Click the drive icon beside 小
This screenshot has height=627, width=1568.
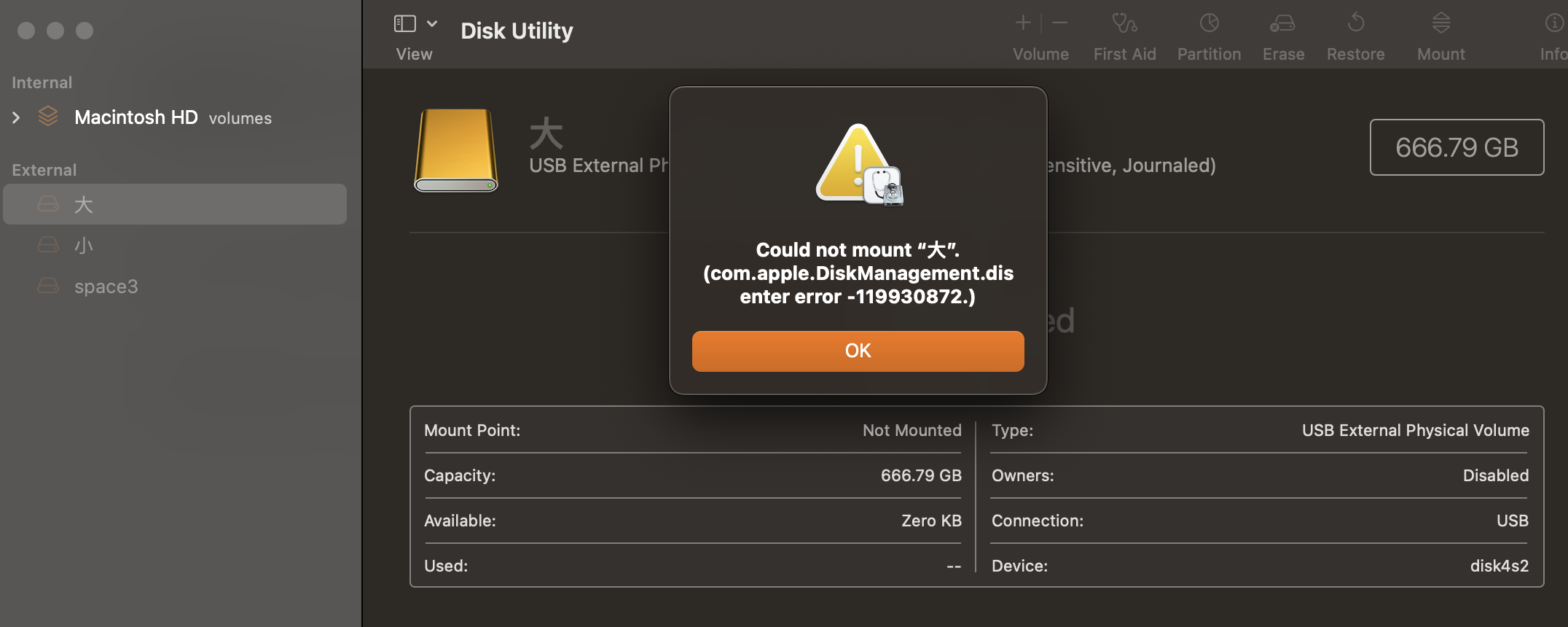click(x=48, y=245)
